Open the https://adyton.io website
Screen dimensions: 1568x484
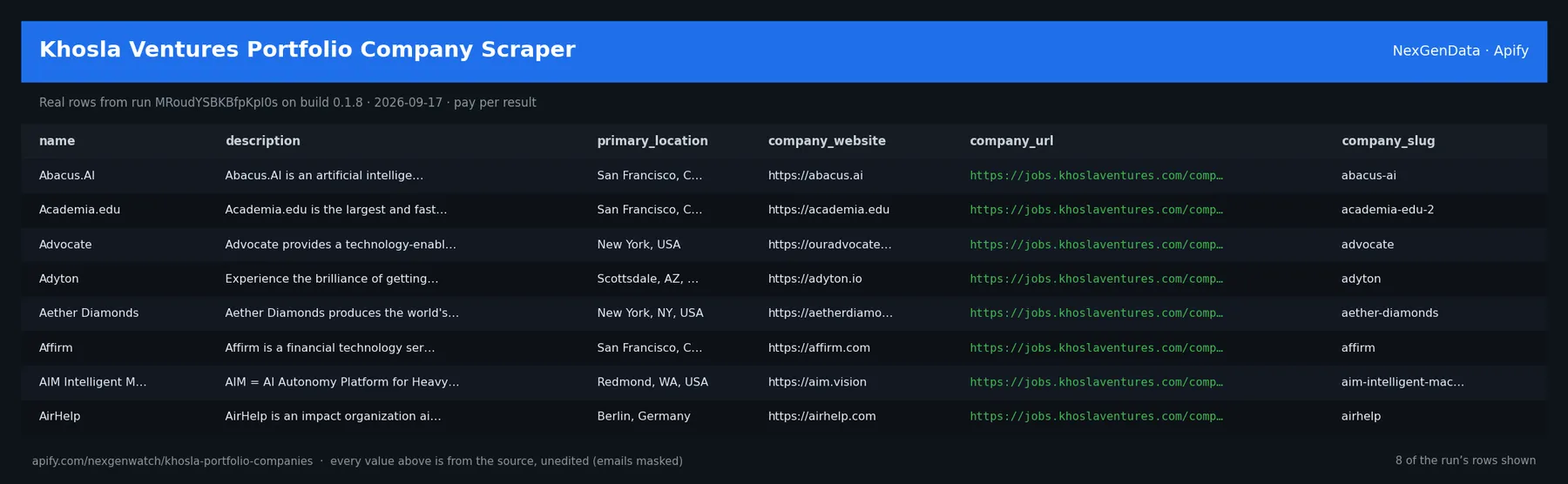(815, 279)
